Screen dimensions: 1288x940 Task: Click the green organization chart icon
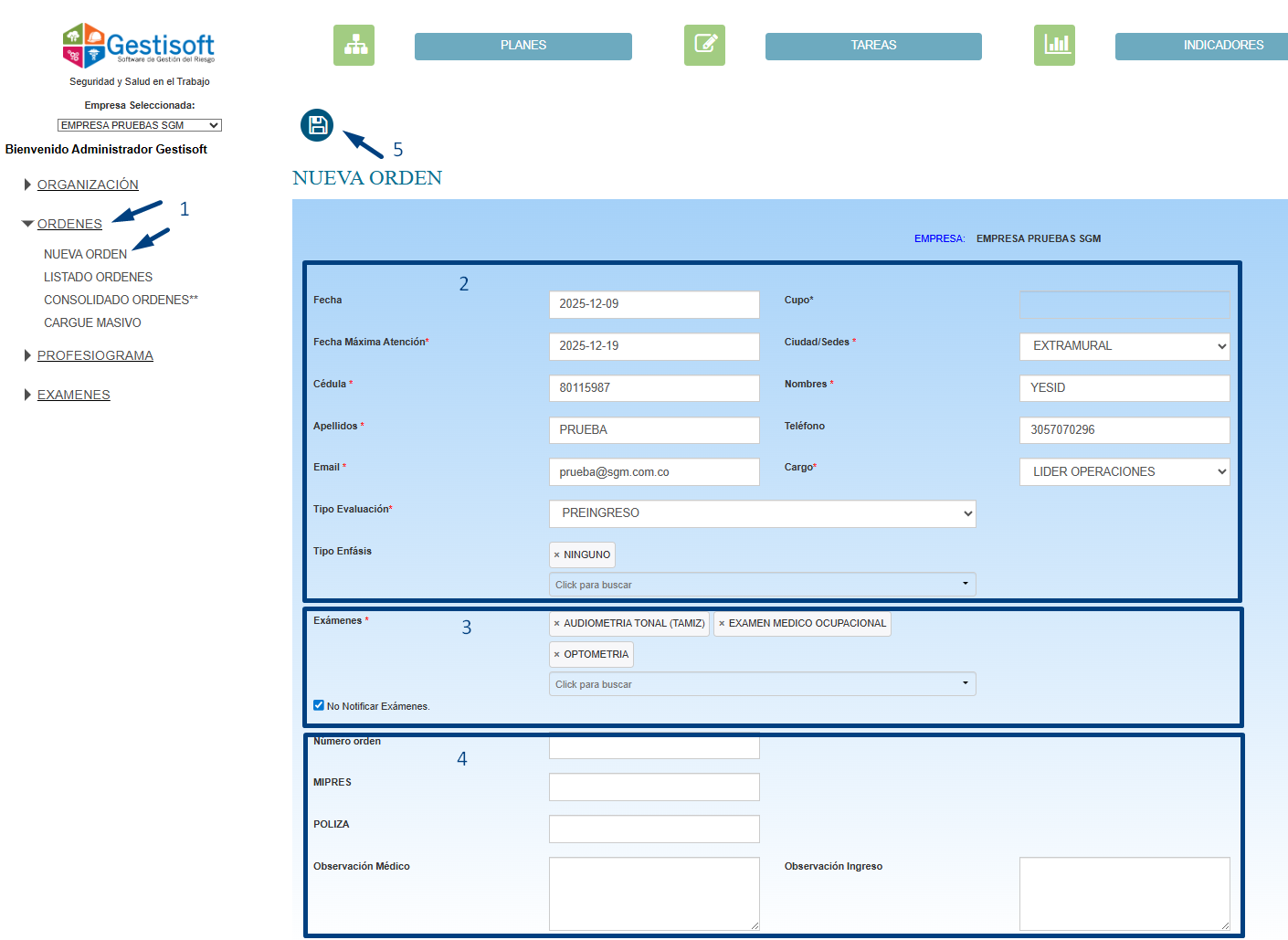pos(354,45)
